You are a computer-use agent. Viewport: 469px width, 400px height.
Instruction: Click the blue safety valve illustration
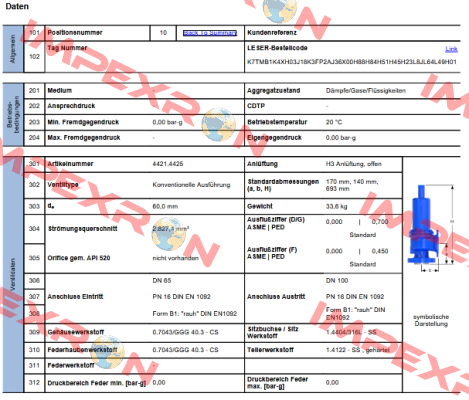point(423,225)
